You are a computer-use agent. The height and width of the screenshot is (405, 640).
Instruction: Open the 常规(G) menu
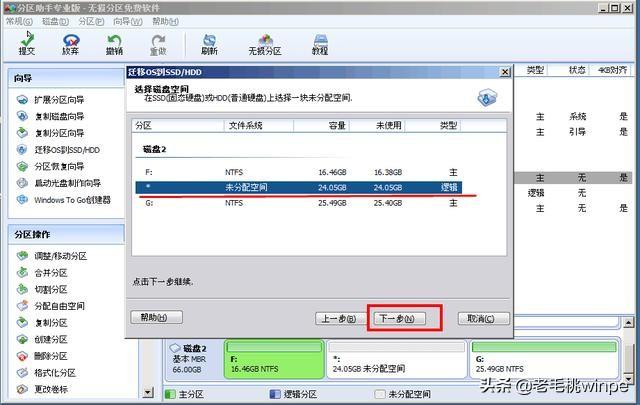point(19,21)
